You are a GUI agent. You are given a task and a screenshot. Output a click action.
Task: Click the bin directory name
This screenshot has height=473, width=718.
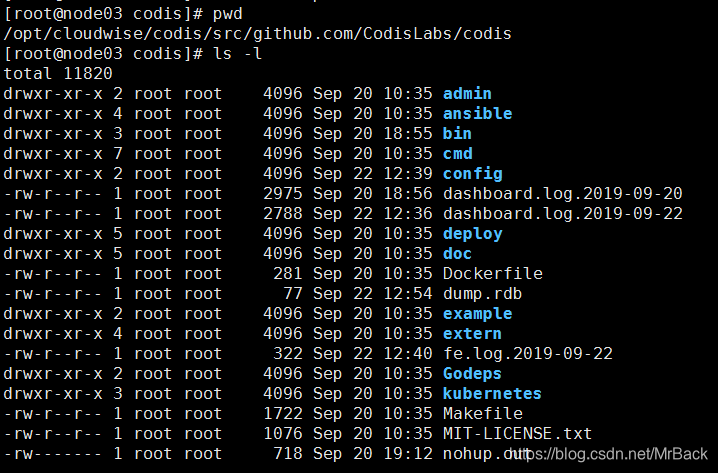coord(457,134)
